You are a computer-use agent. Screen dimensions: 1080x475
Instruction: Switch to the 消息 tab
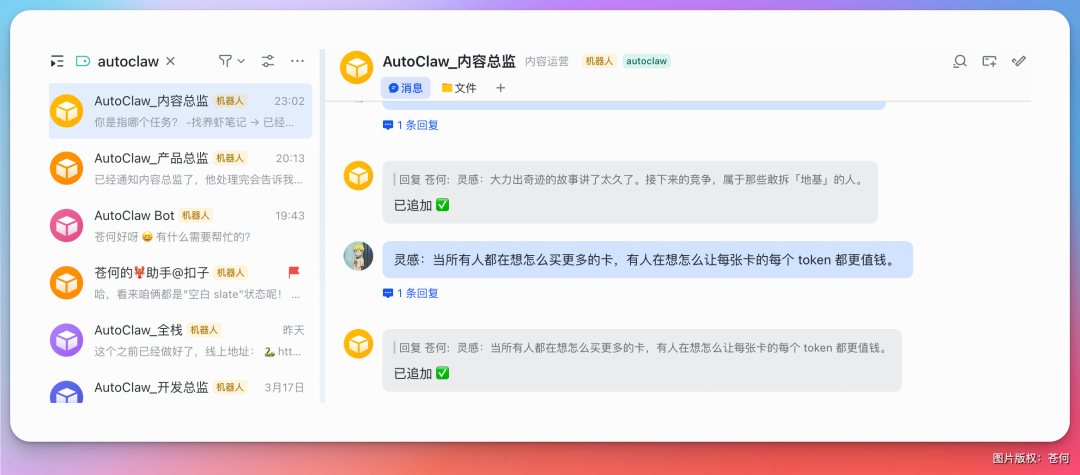[406, 87]
